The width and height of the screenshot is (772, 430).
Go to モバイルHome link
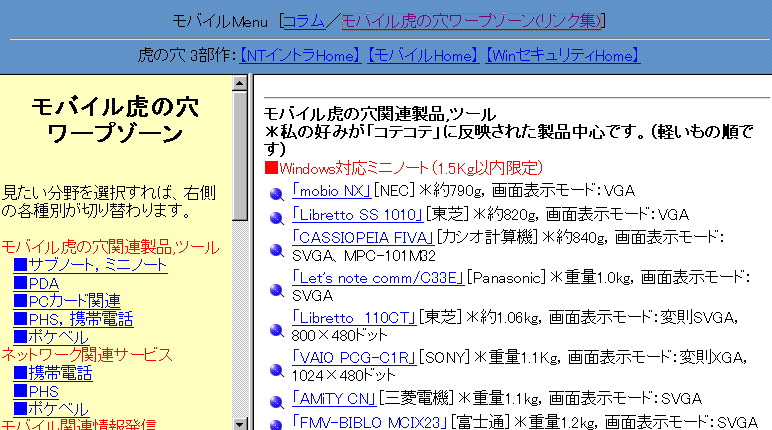point(423,56)
